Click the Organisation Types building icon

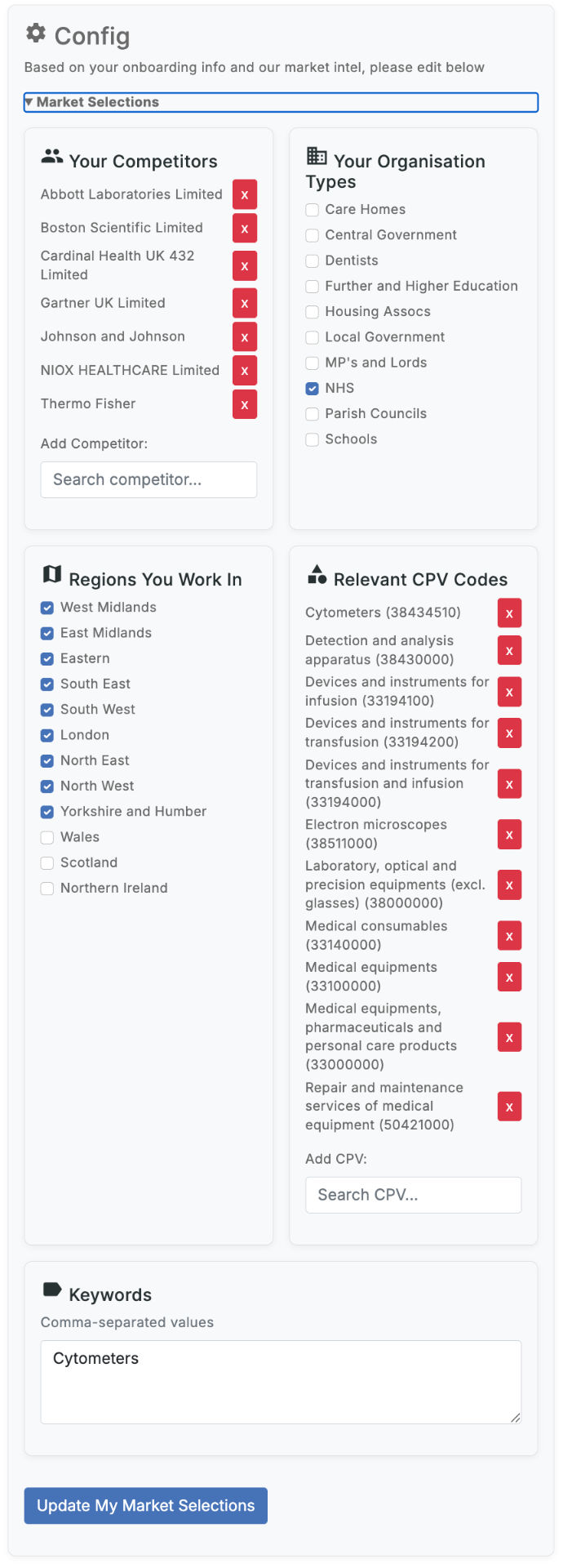click(317, 156)
